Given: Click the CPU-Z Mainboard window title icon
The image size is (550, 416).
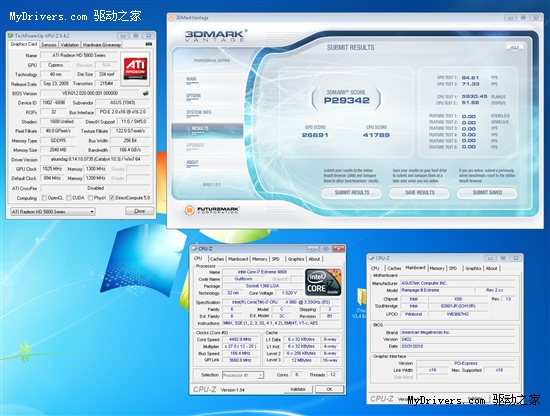Looking at the screenshot, I should pyautogui.click(x=371, y=258).
